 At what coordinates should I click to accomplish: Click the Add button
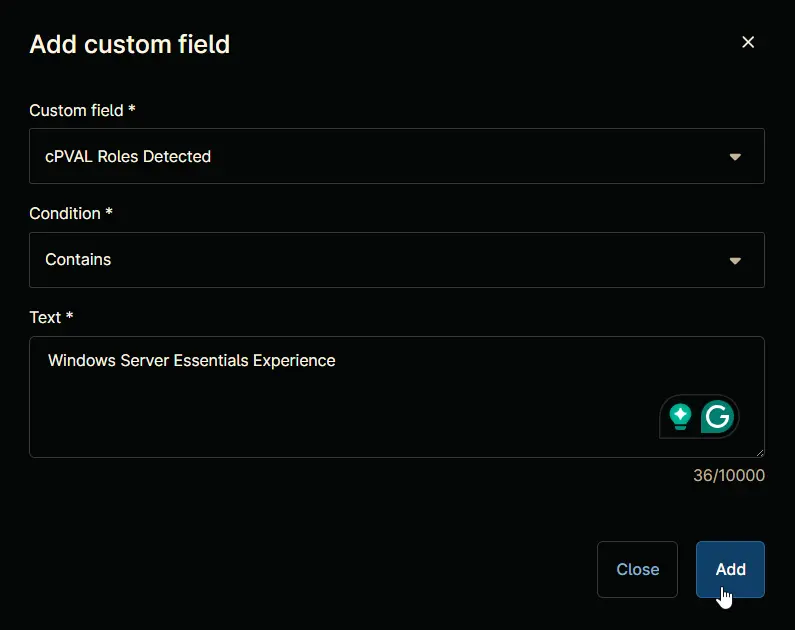730,569
